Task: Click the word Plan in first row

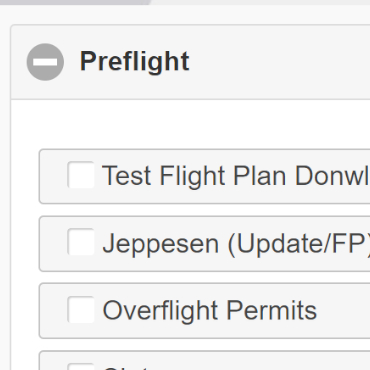Action: (x=259, y=176)
